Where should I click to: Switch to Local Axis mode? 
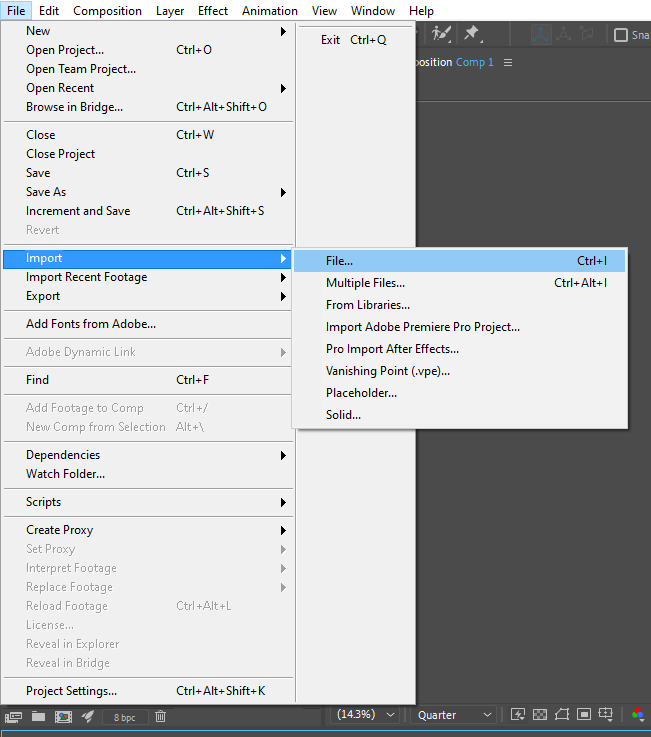coord(541,34)
